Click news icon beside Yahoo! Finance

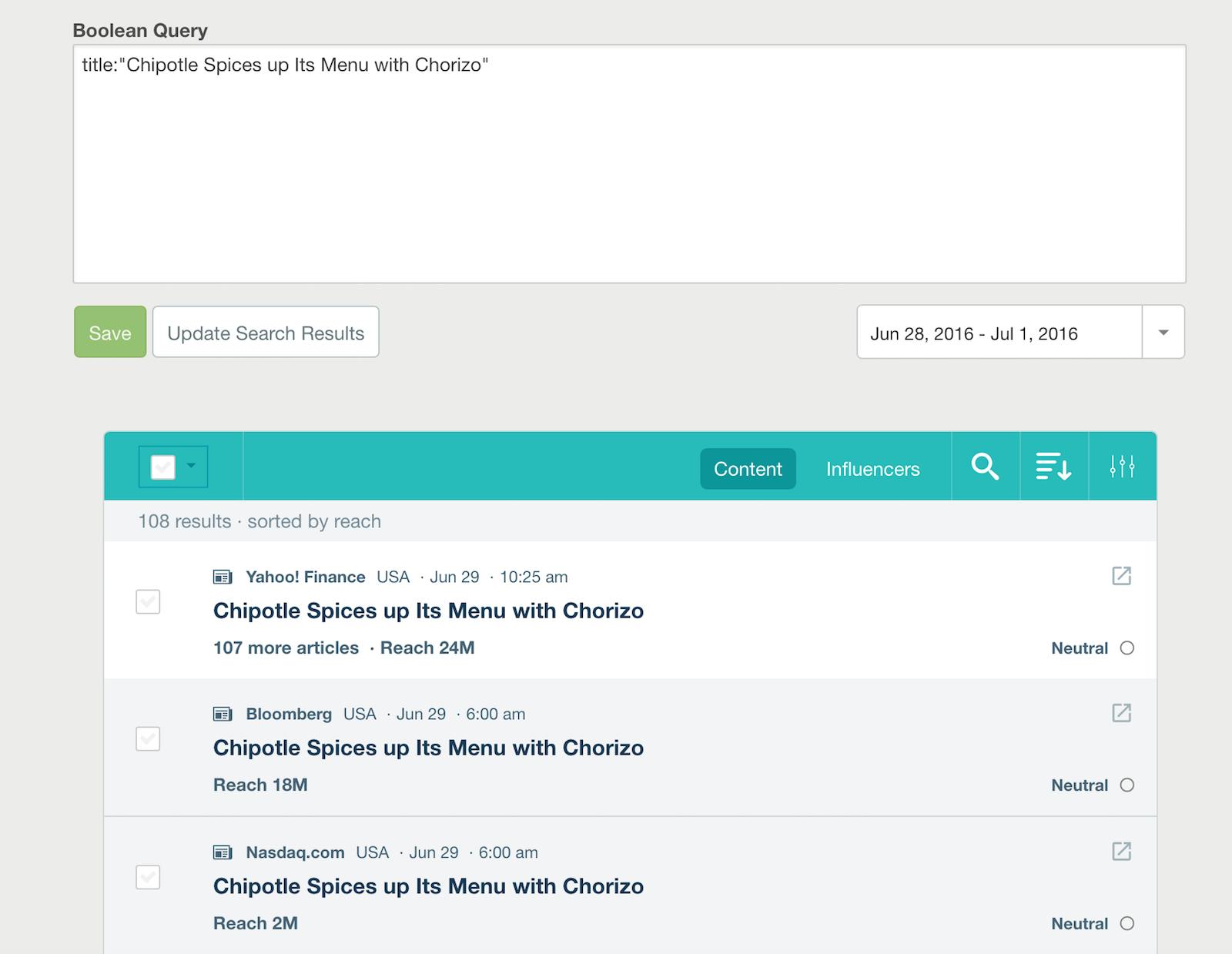(x=223, y=577)
